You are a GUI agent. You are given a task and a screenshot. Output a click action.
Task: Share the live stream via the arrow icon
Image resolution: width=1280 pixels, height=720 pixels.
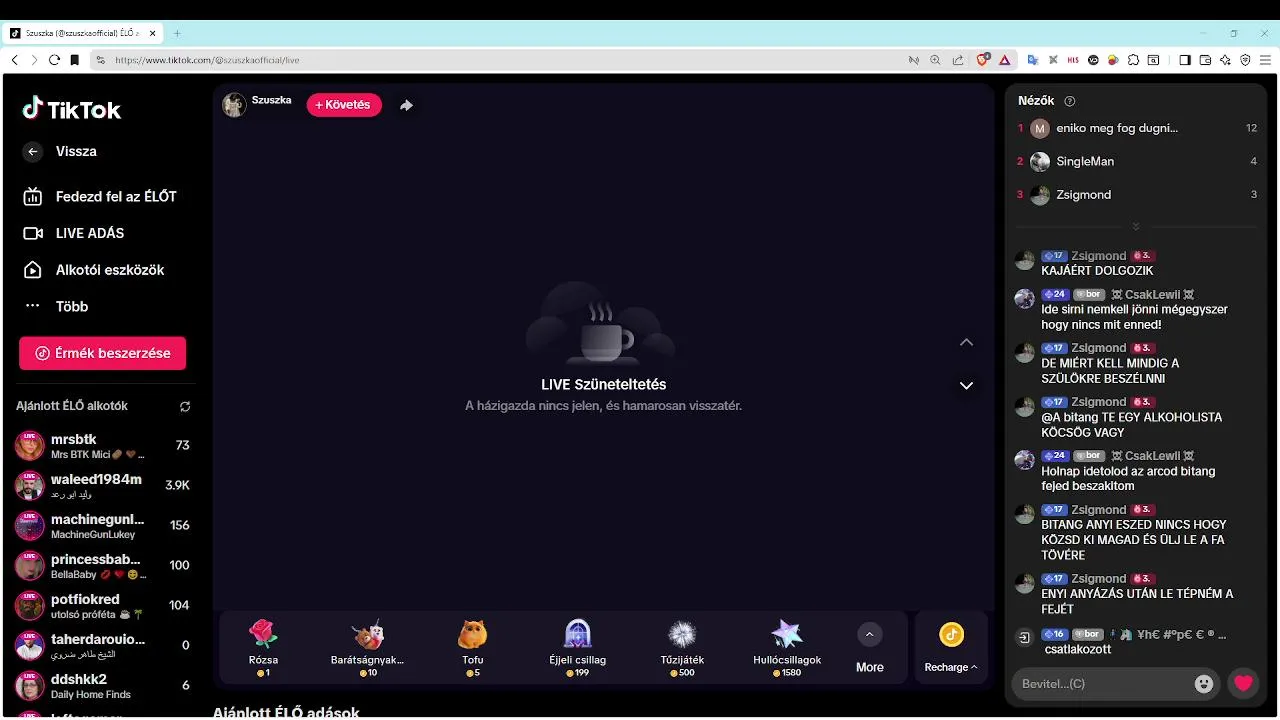click(406, 105)
